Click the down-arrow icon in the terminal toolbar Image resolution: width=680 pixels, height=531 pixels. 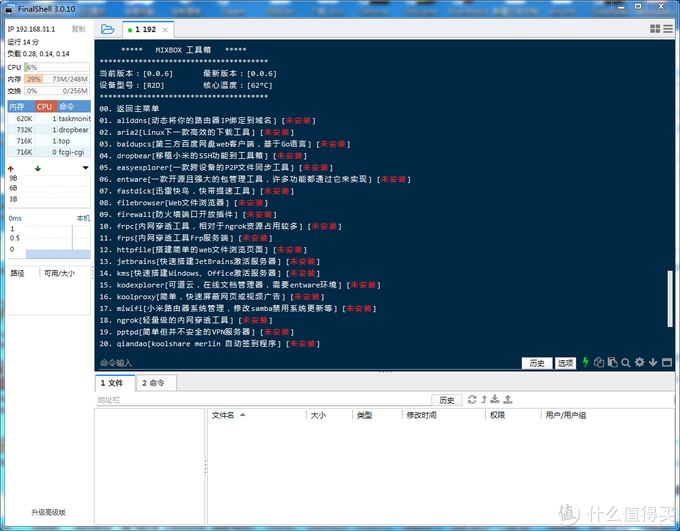click(x=651, y=363)
